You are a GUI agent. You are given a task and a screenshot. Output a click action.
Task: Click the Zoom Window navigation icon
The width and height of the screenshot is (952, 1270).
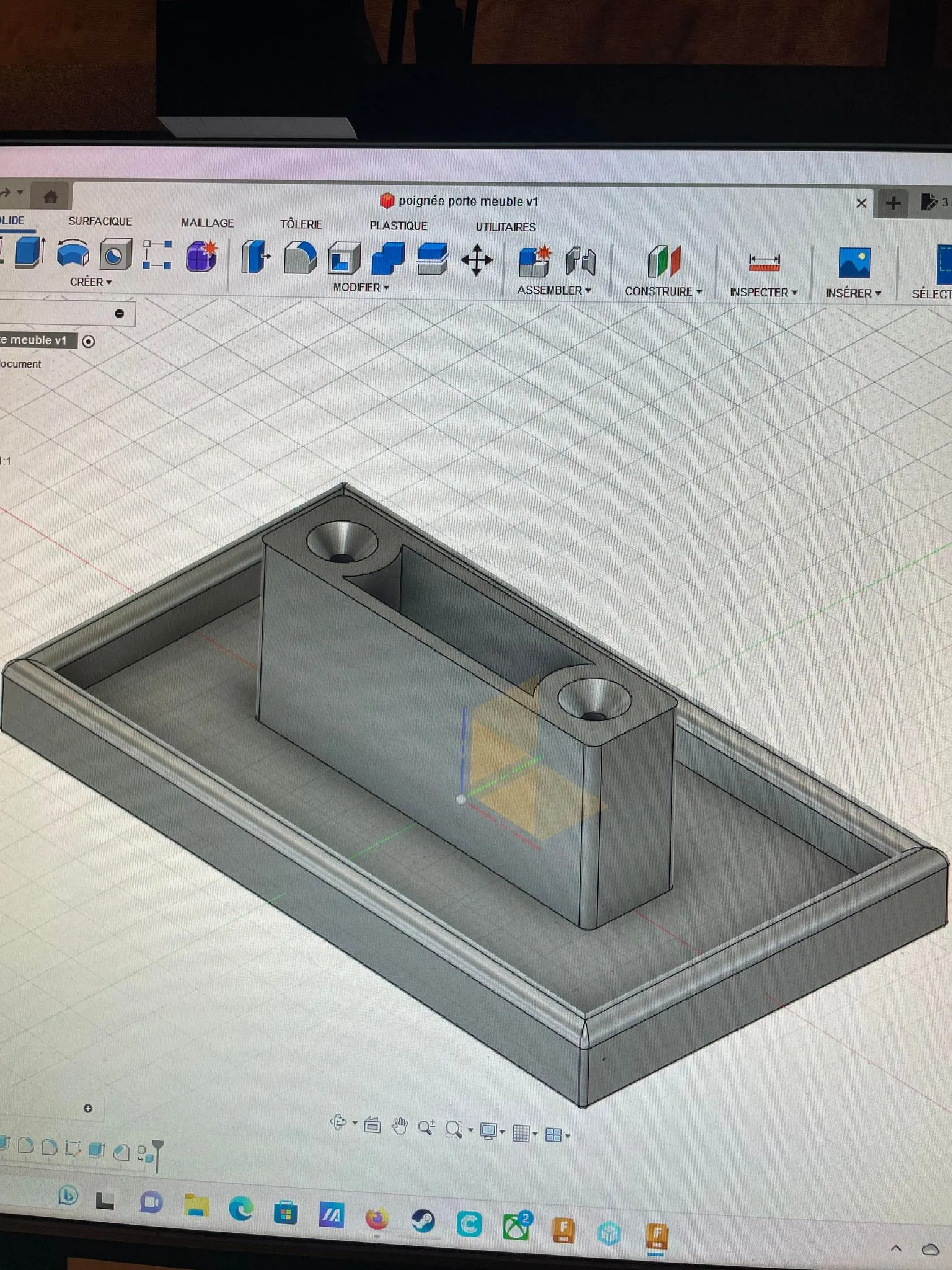(454, 1129)
